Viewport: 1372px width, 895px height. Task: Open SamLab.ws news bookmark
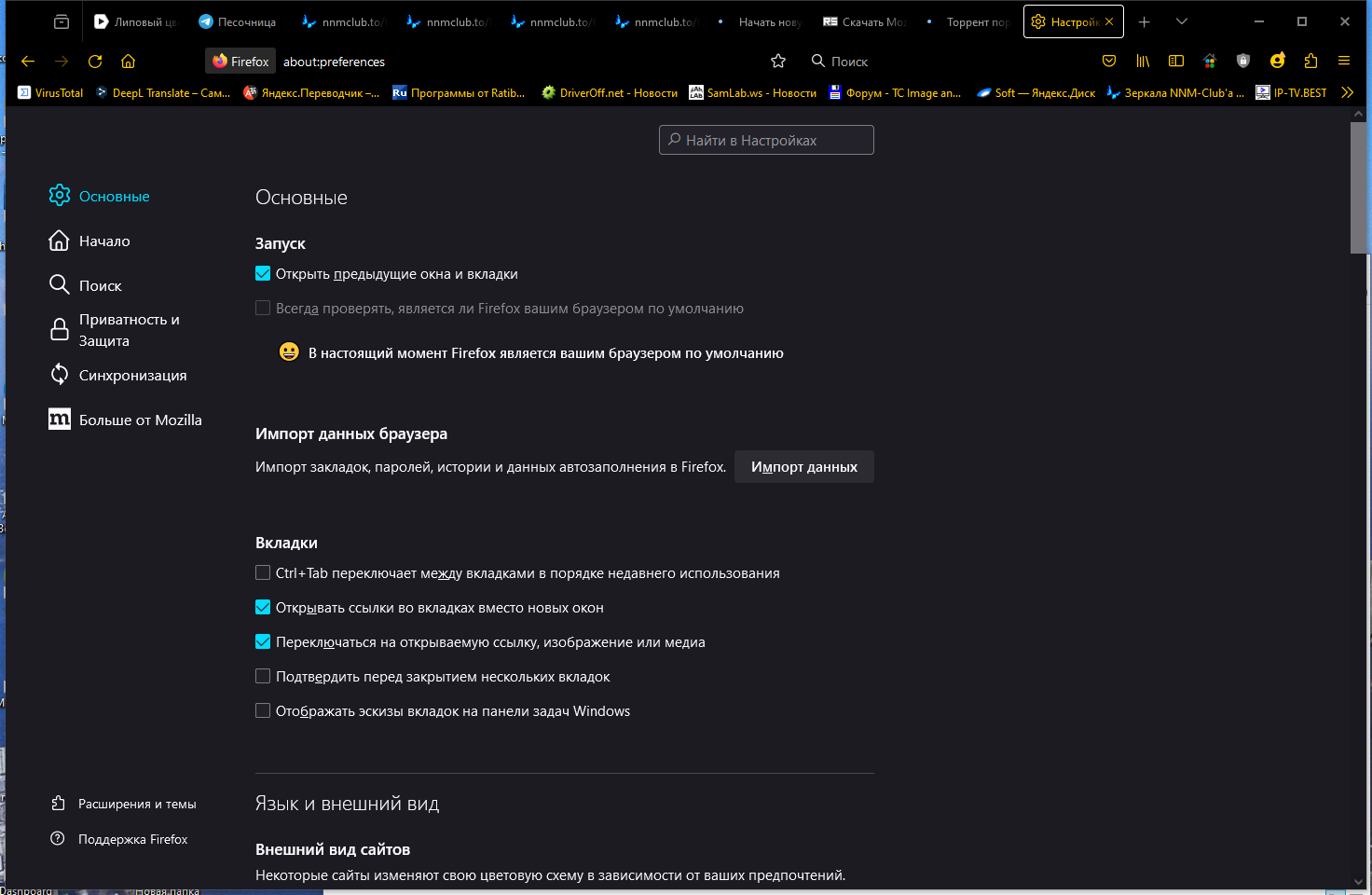tap(752, 92)
